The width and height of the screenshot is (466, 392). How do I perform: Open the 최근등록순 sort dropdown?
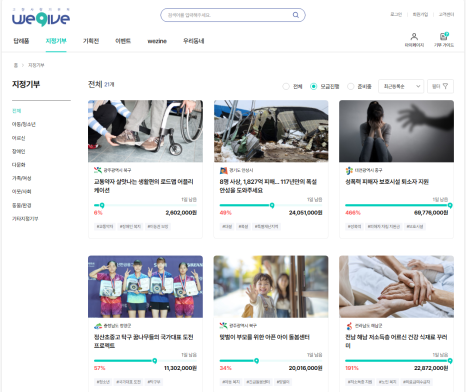(401, 86)
